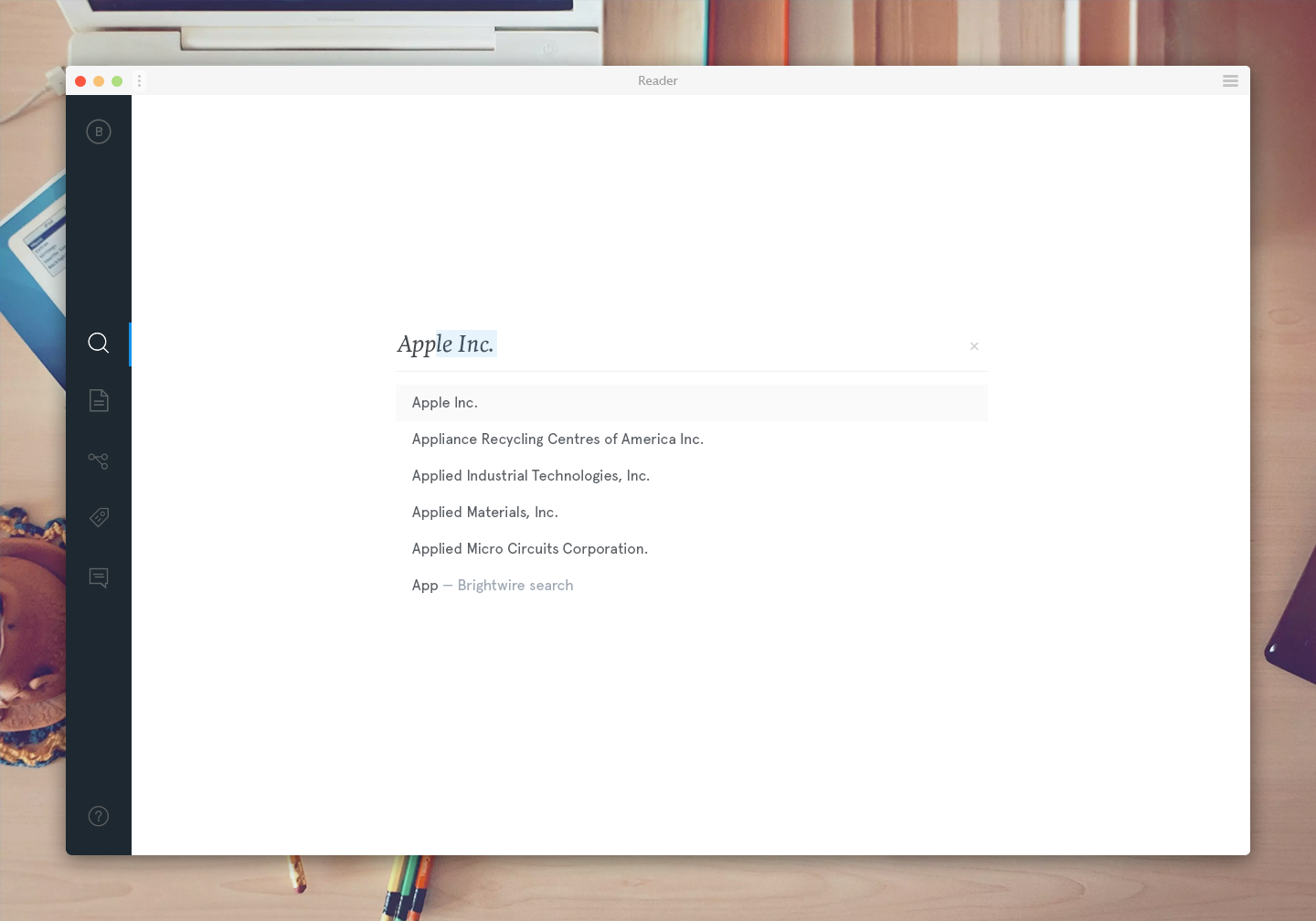
Task: Close the Reader window with red button
Action: (x=80, y=81)
